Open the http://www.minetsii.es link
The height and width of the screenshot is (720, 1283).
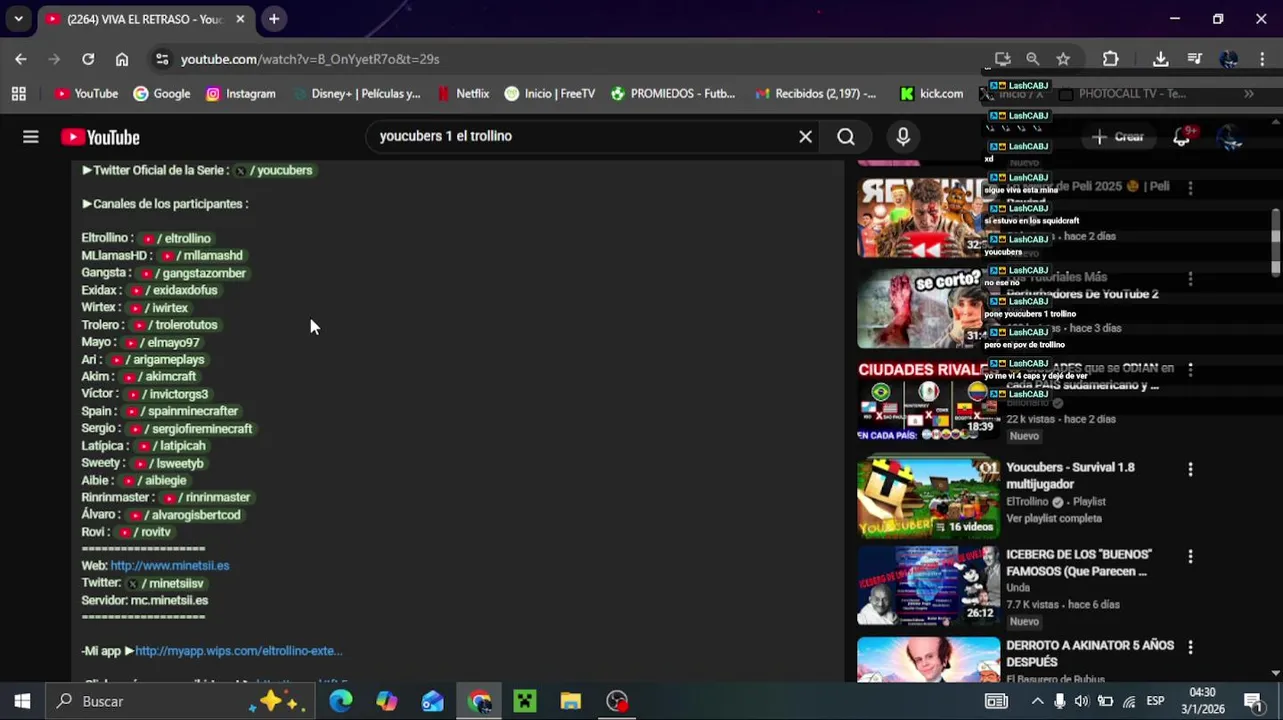(170, 566)
